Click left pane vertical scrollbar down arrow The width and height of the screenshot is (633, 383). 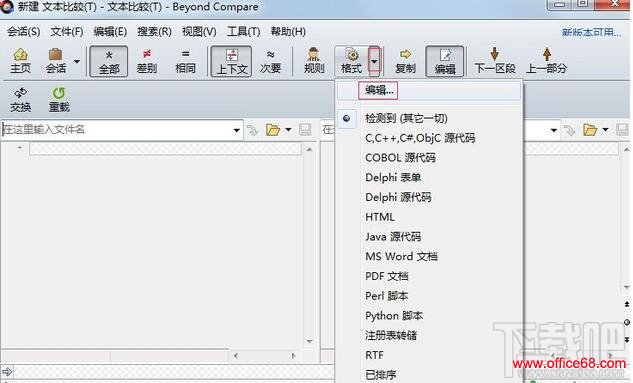pyautogui.click(x=310, y=341)
